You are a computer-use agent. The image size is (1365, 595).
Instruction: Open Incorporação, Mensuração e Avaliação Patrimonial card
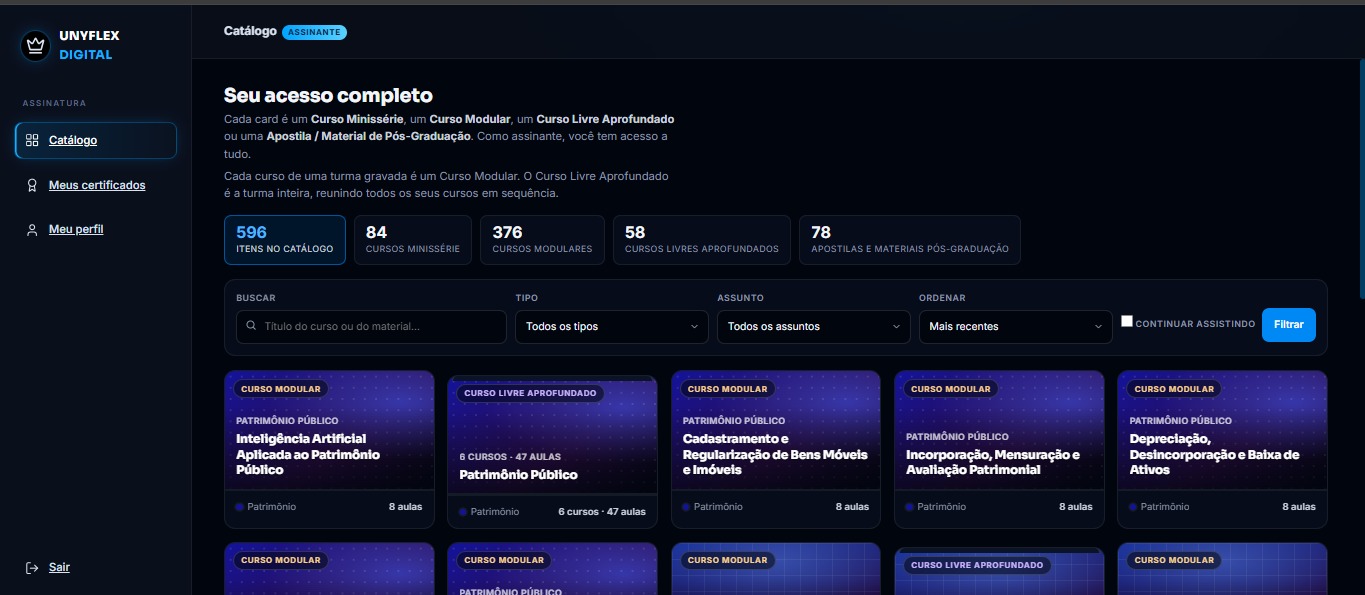999,449
